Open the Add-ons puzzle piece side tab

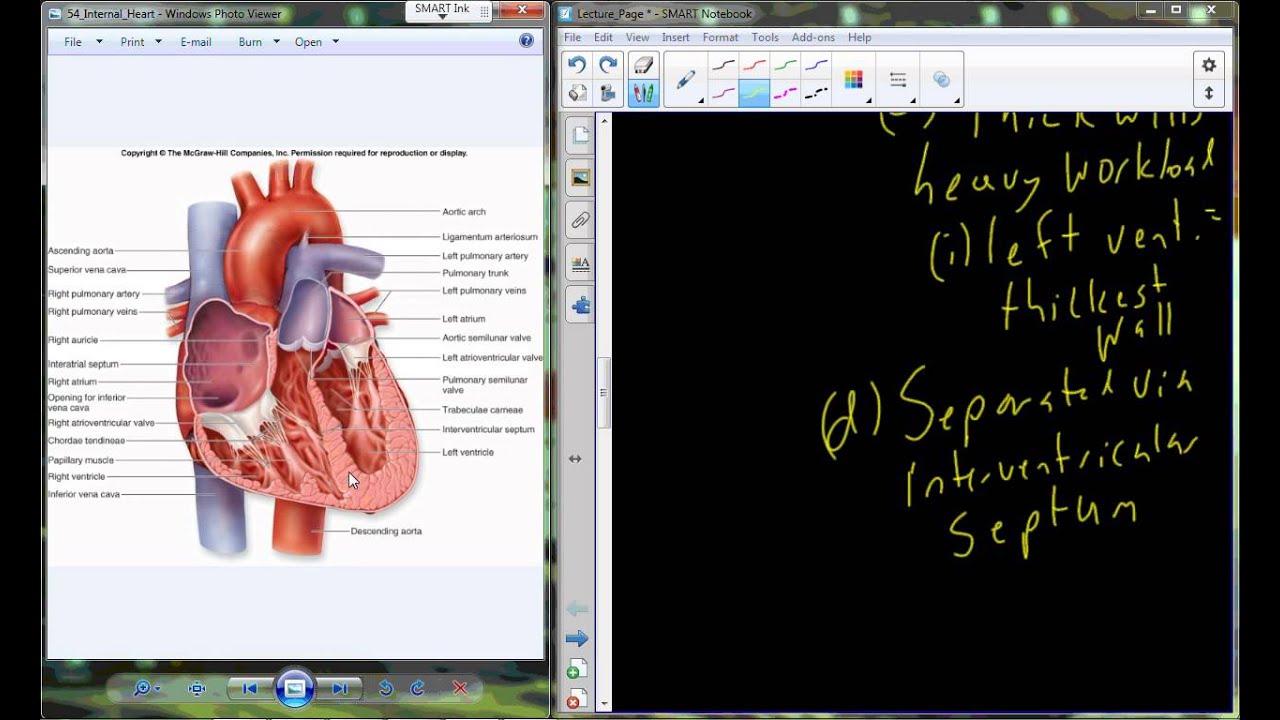580,306
